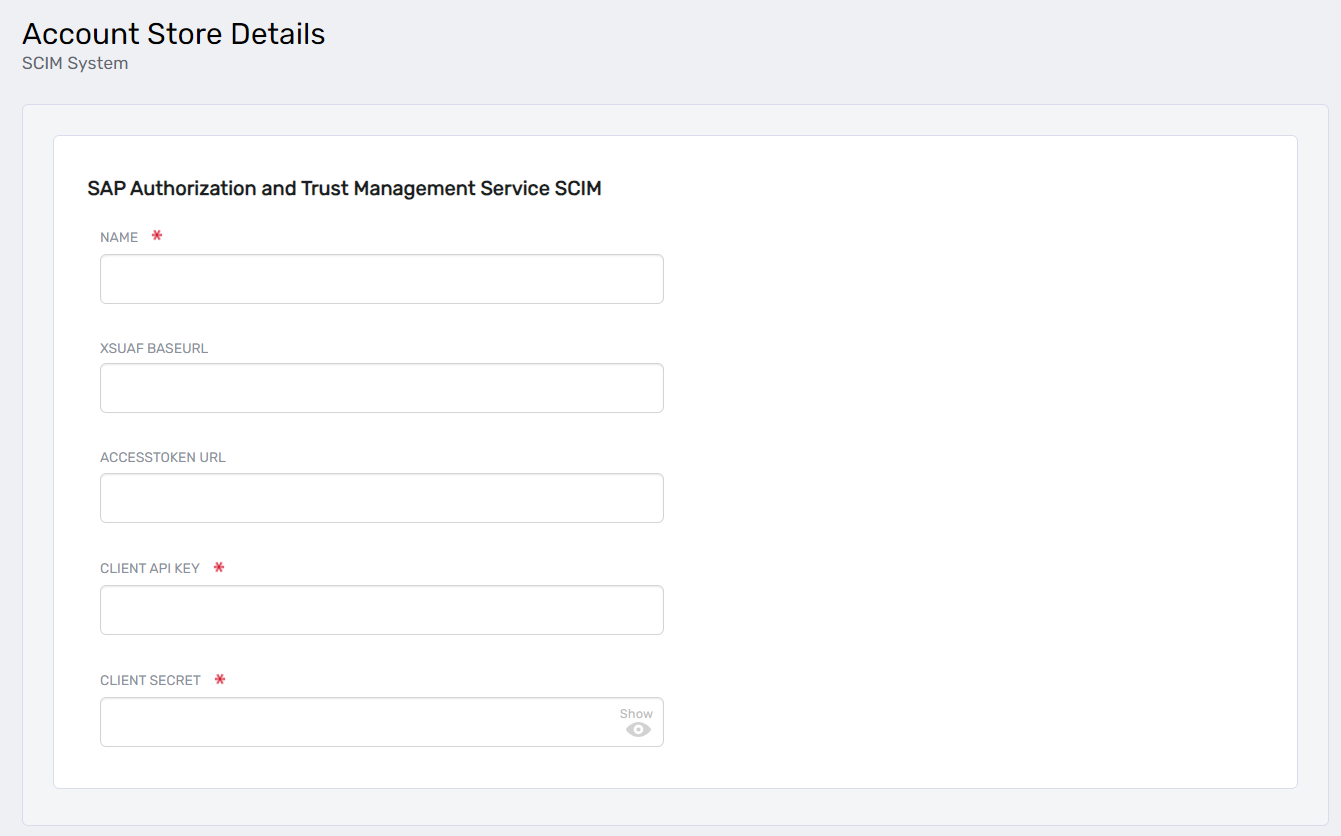This screenshot has width=1341, height=836.
Task: Click the SAP Authorization and Trust Management heading
Action: click(x=344, y=188)
